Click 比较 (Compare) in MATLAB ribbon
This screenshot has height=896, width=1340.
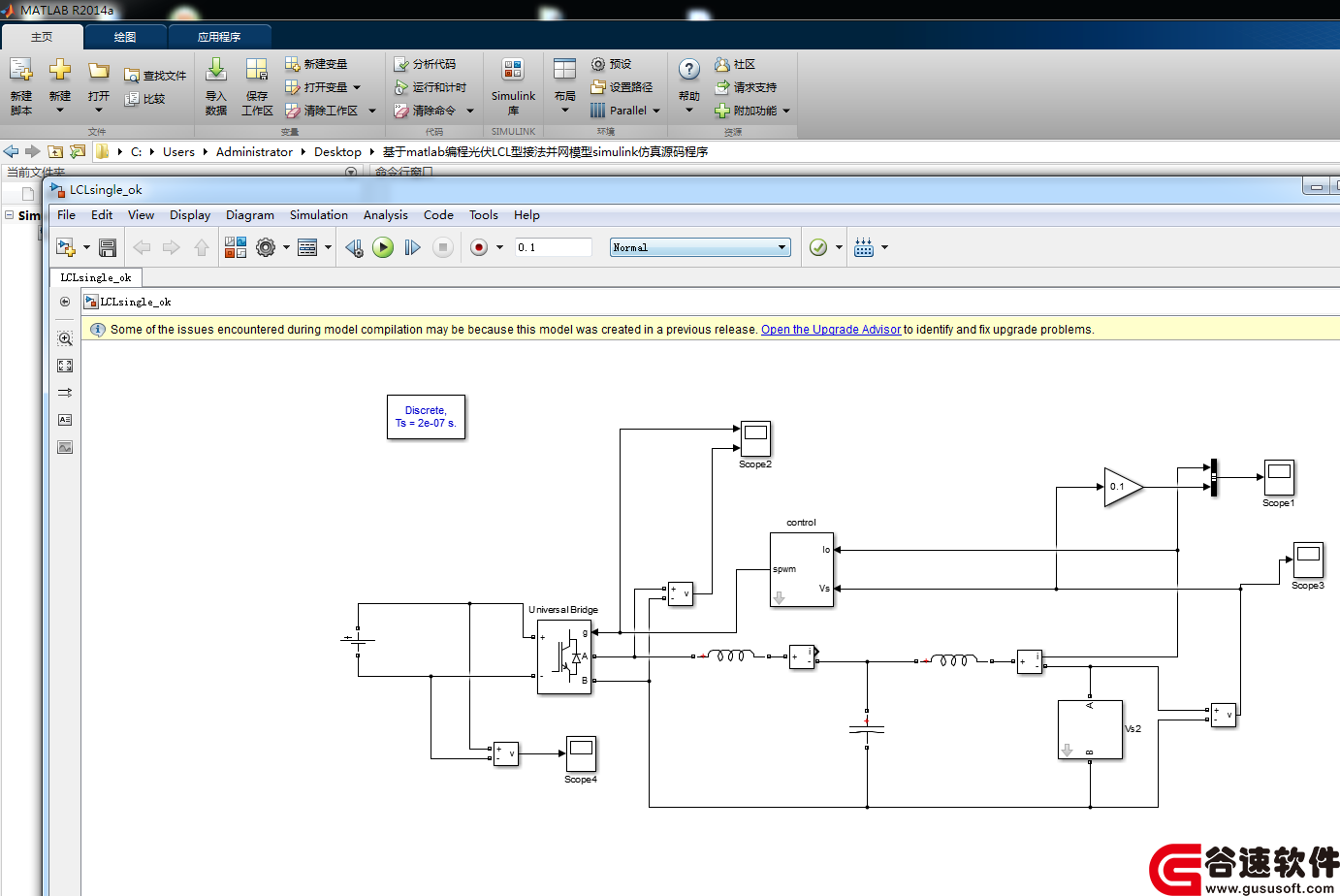144,98
